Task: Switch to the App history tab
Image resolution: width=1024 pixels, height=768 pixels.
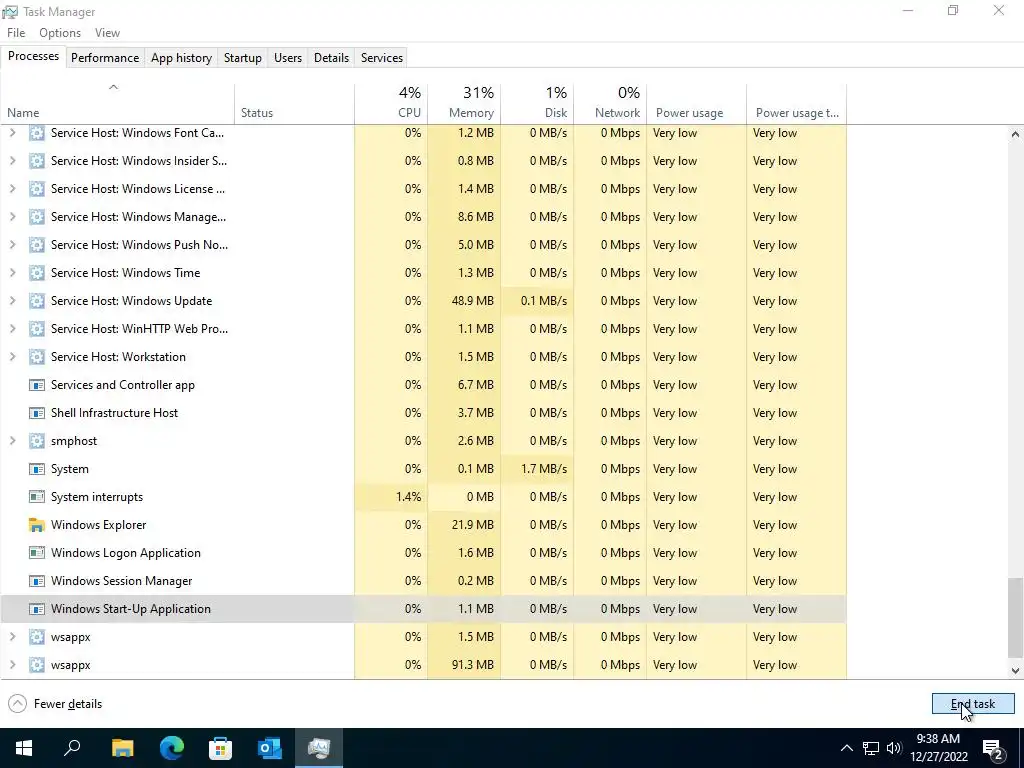Action: (182, 57)
